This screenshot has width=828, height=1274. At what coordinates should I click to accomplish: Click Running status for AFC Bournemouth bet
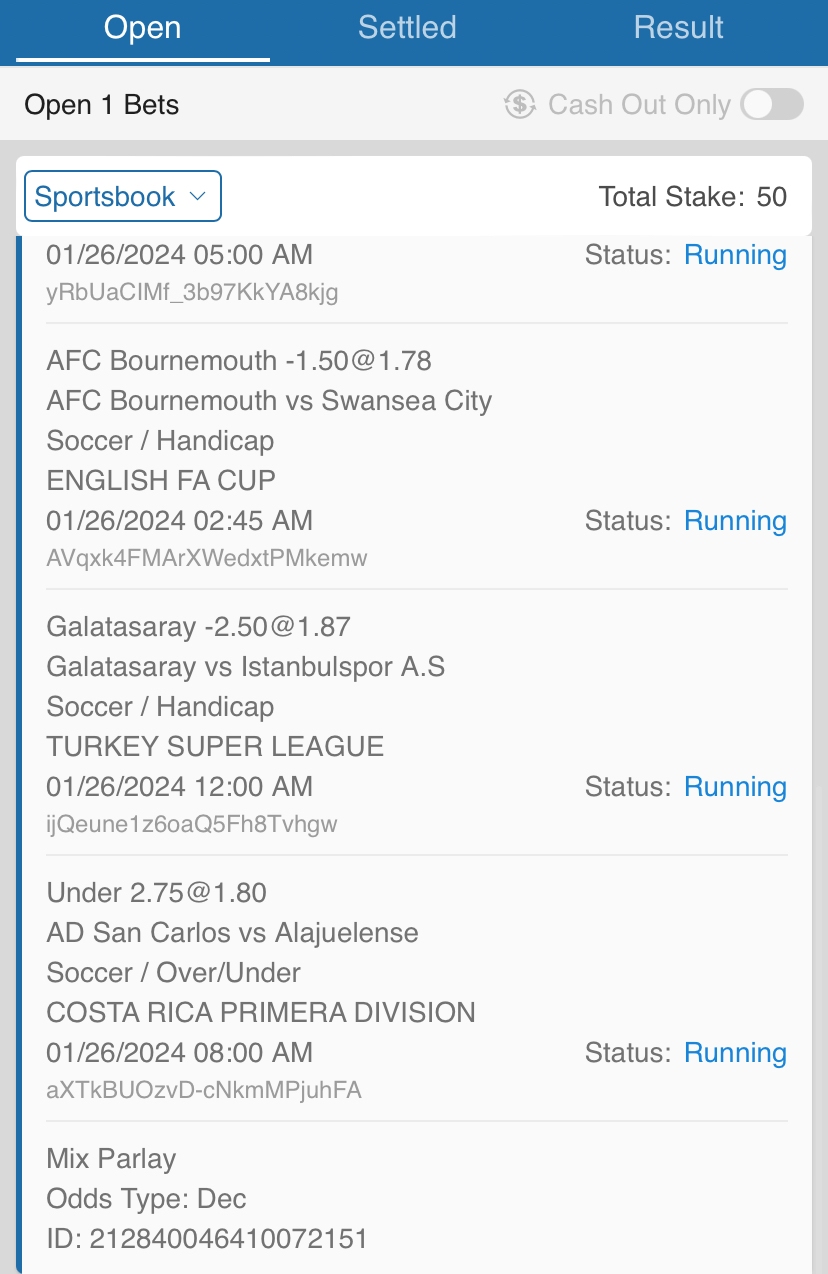(x=735, y=521)
